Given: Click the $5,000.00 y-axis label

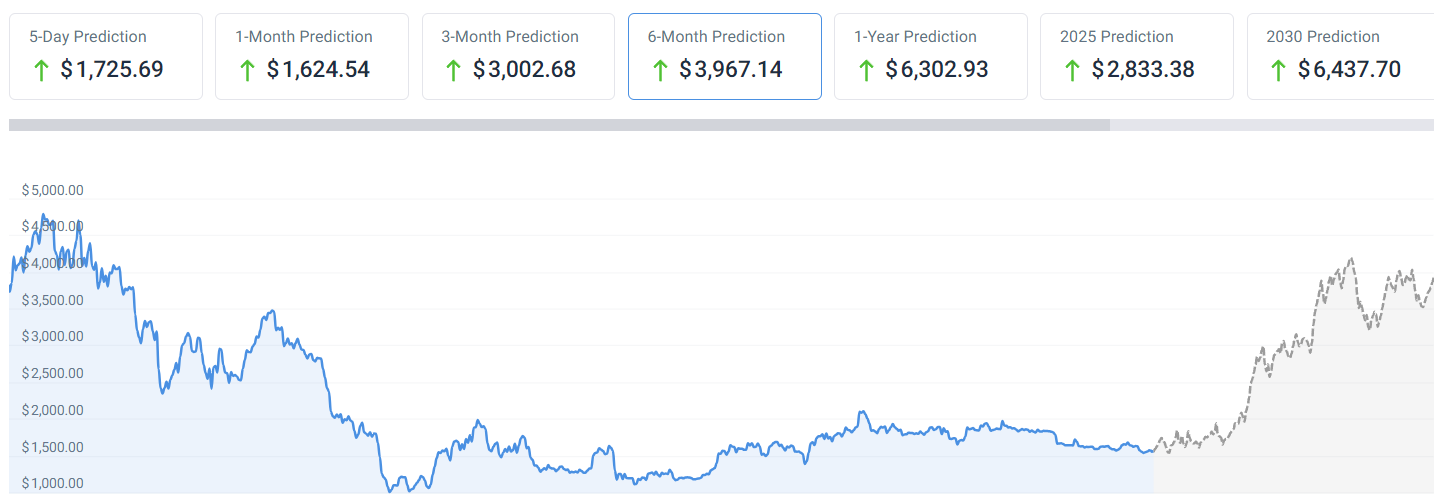Looking at the screenshot, I should [53, 190].
